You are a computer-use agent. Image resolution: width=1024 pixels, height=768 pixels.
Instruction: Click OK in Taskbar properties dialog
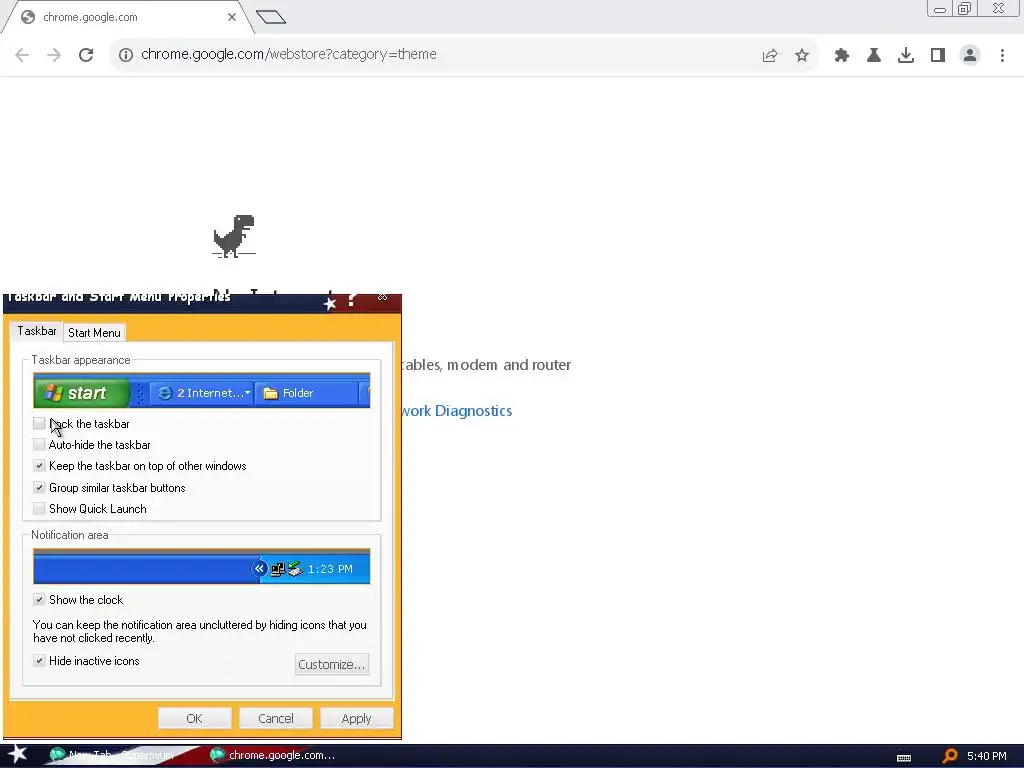coord(195,718)
